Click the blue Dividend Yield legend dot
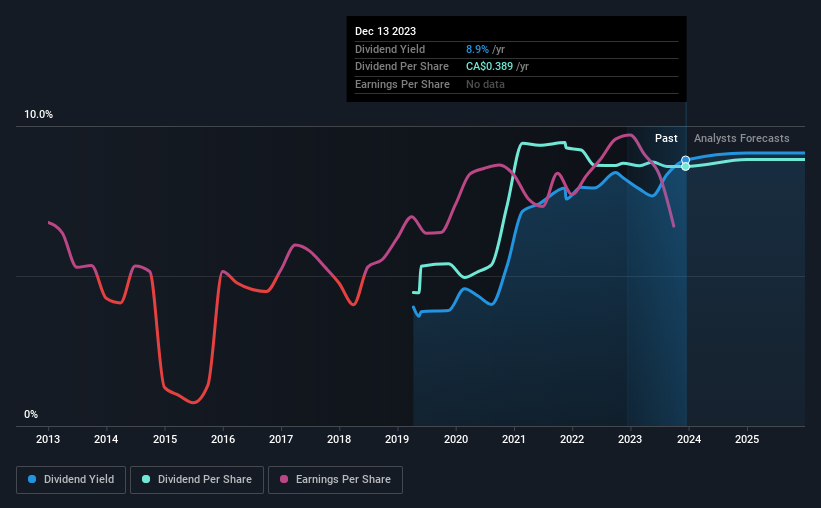The height and width of the screenshot is (508, 821). pos(32,479)
